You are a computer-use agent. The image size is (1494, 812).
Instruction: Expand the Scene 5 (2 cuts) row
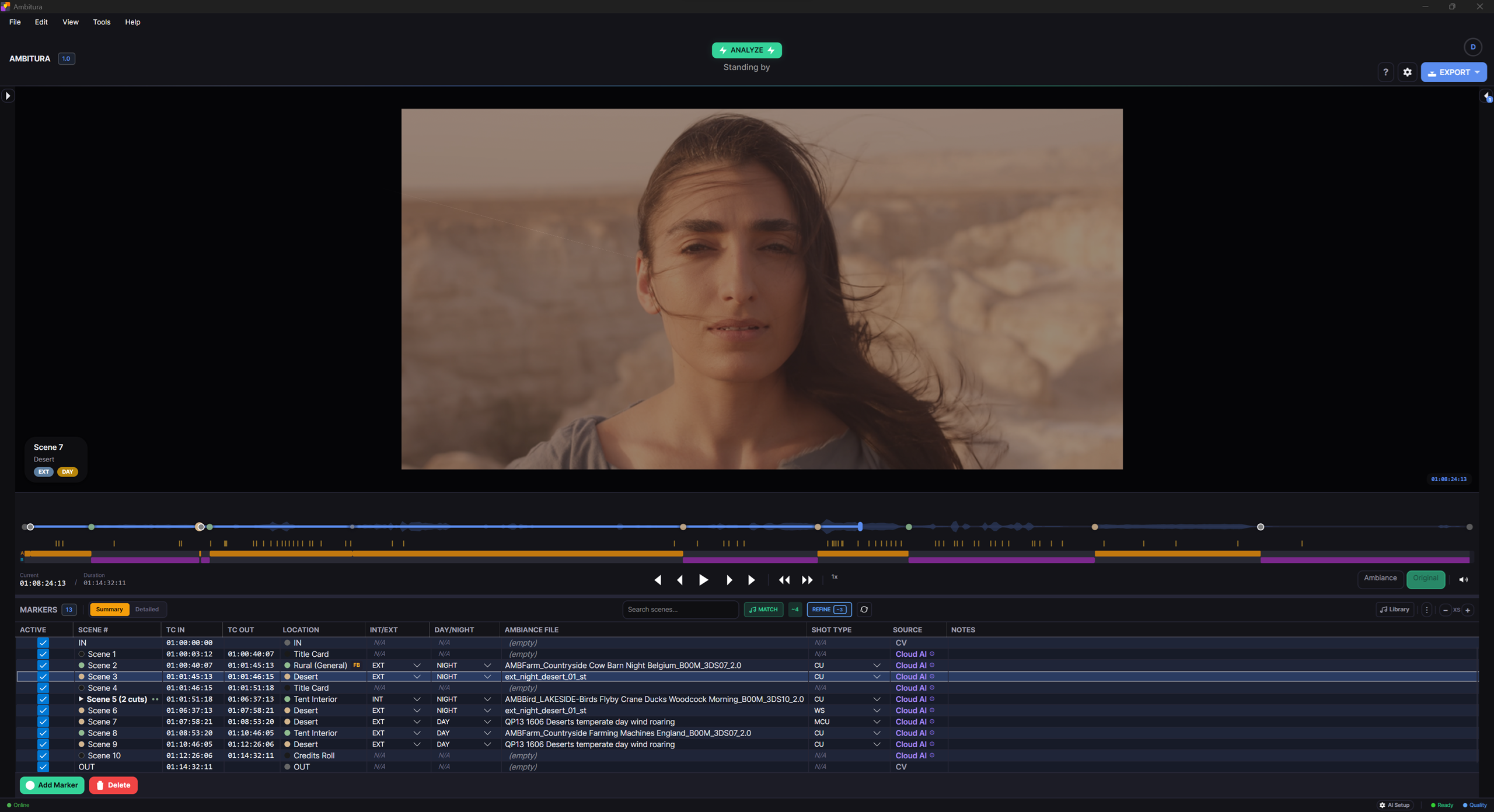click(81, 699)
